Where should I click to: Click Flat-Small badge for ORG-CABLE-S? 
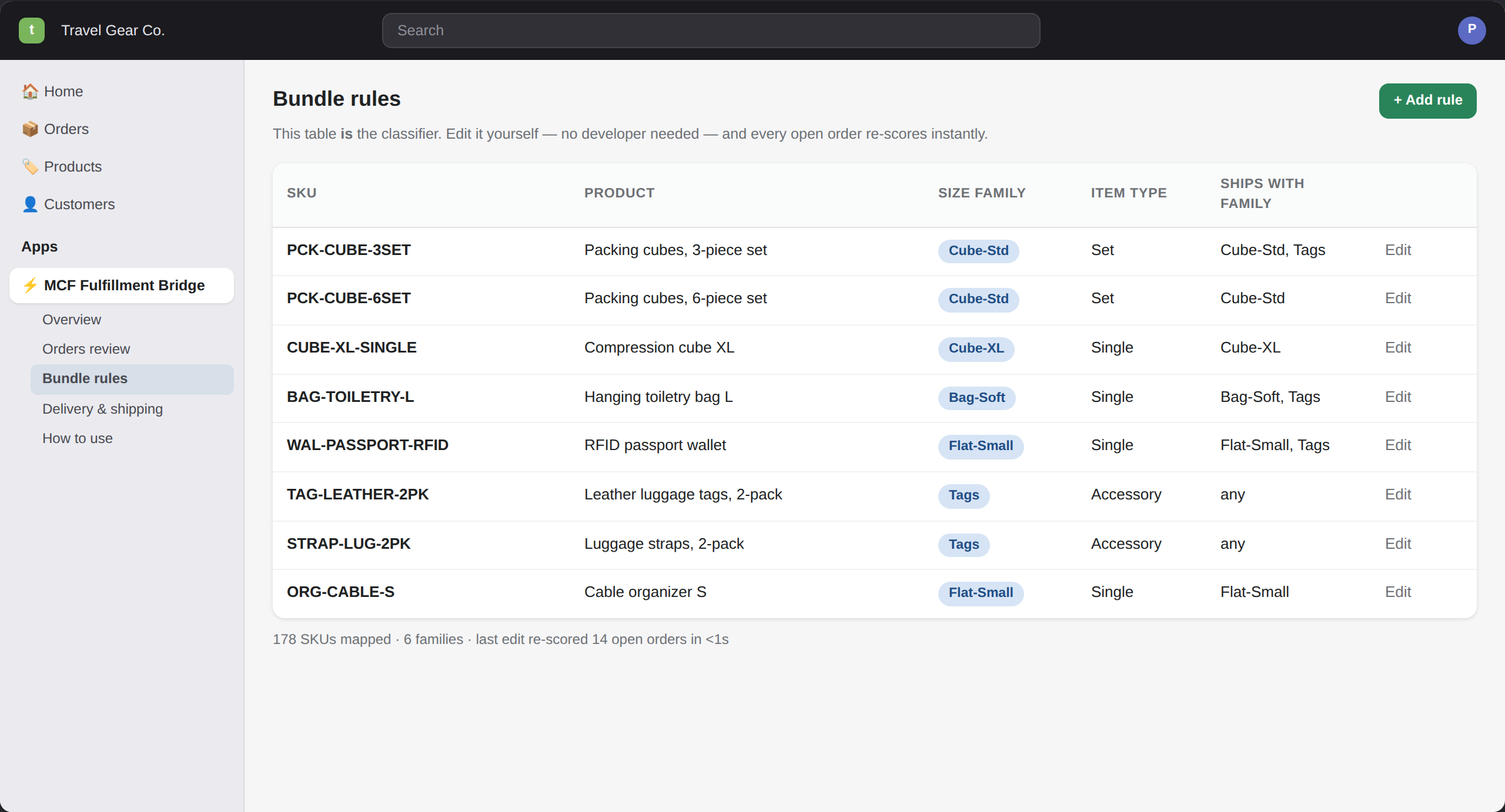tap(981, 593)
